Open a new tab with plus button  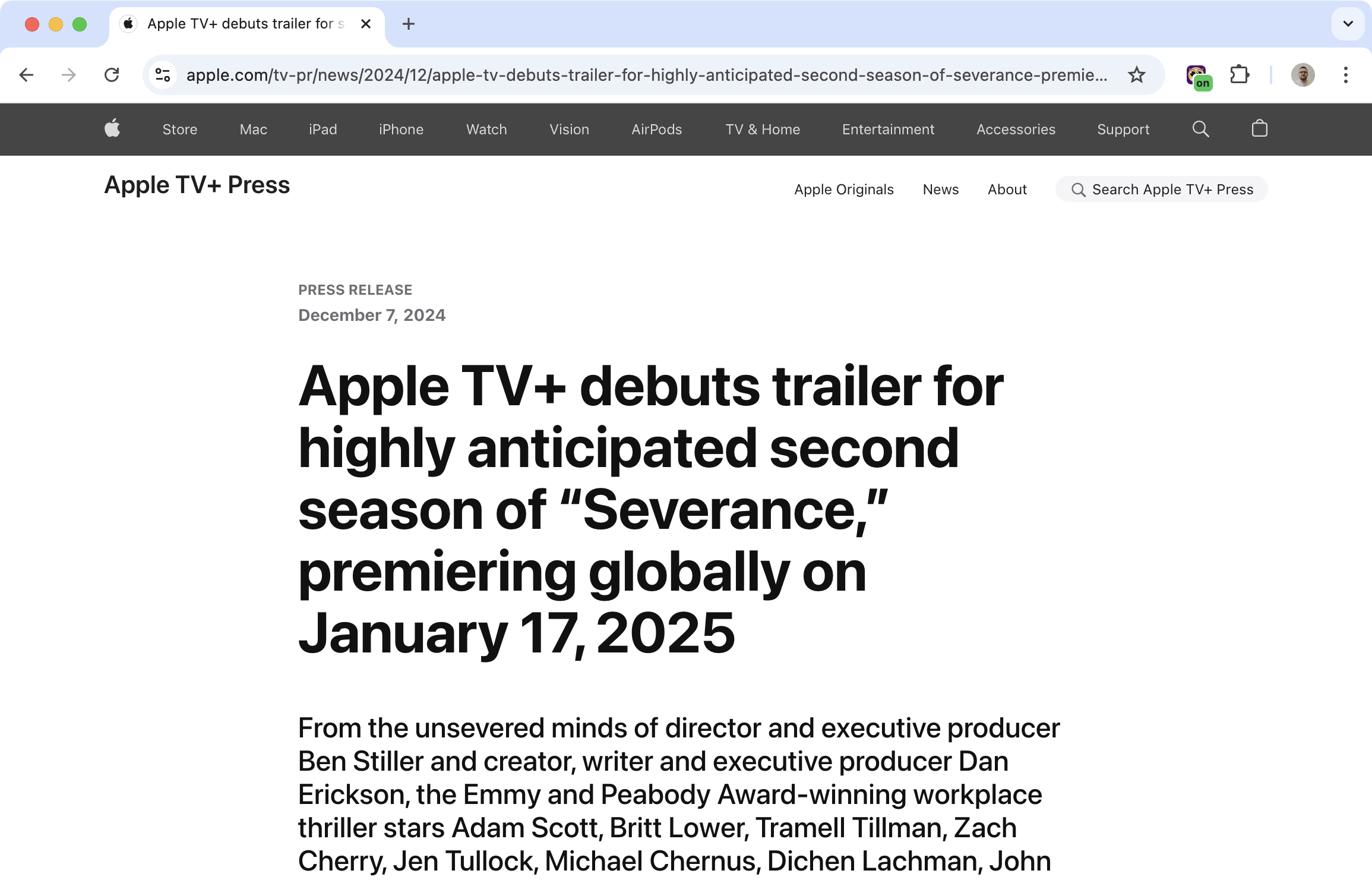(408, 24)
